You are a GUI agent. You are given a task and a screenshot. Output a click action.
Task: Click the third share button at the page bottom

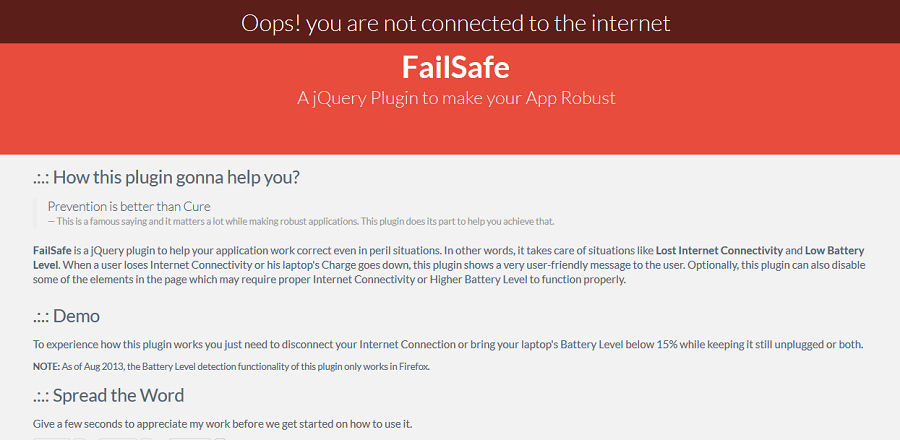click(190, 437)
